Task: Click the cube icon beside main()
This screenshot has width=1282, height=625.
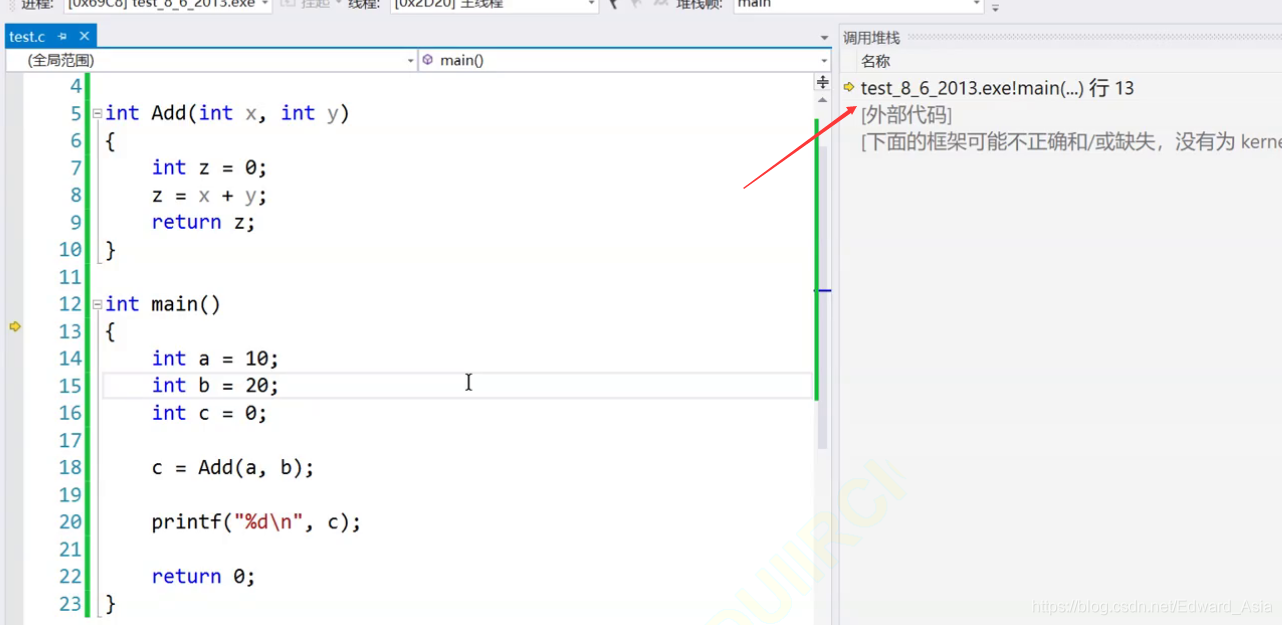Action: coord(428,61)
